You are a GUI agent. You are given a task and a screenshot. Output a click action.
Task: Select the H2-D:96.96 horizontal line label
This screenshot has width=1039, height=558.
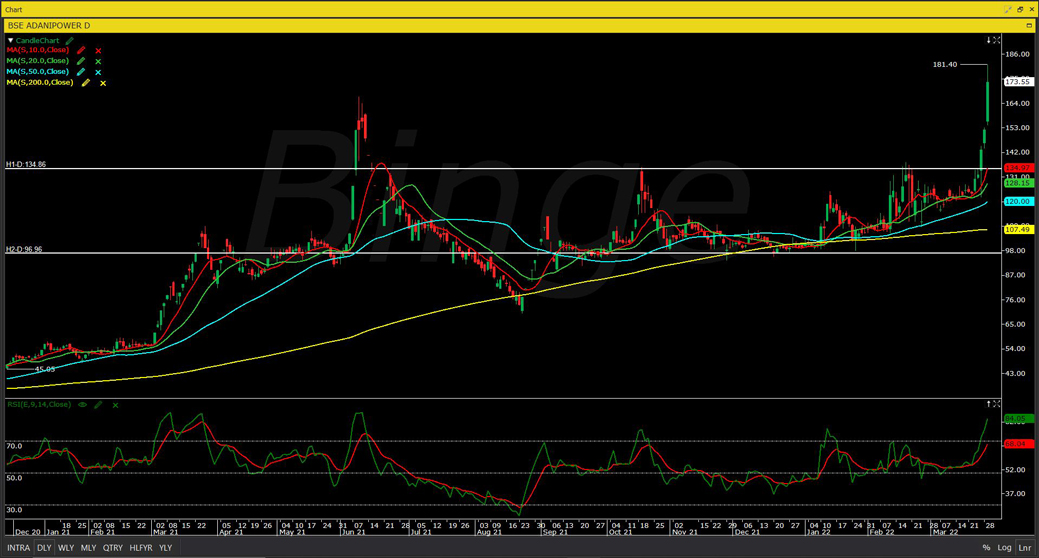25,250
